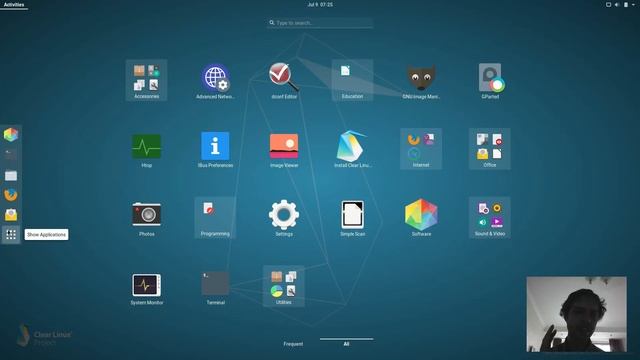Switch to the All tab

[x=346, y=344]
